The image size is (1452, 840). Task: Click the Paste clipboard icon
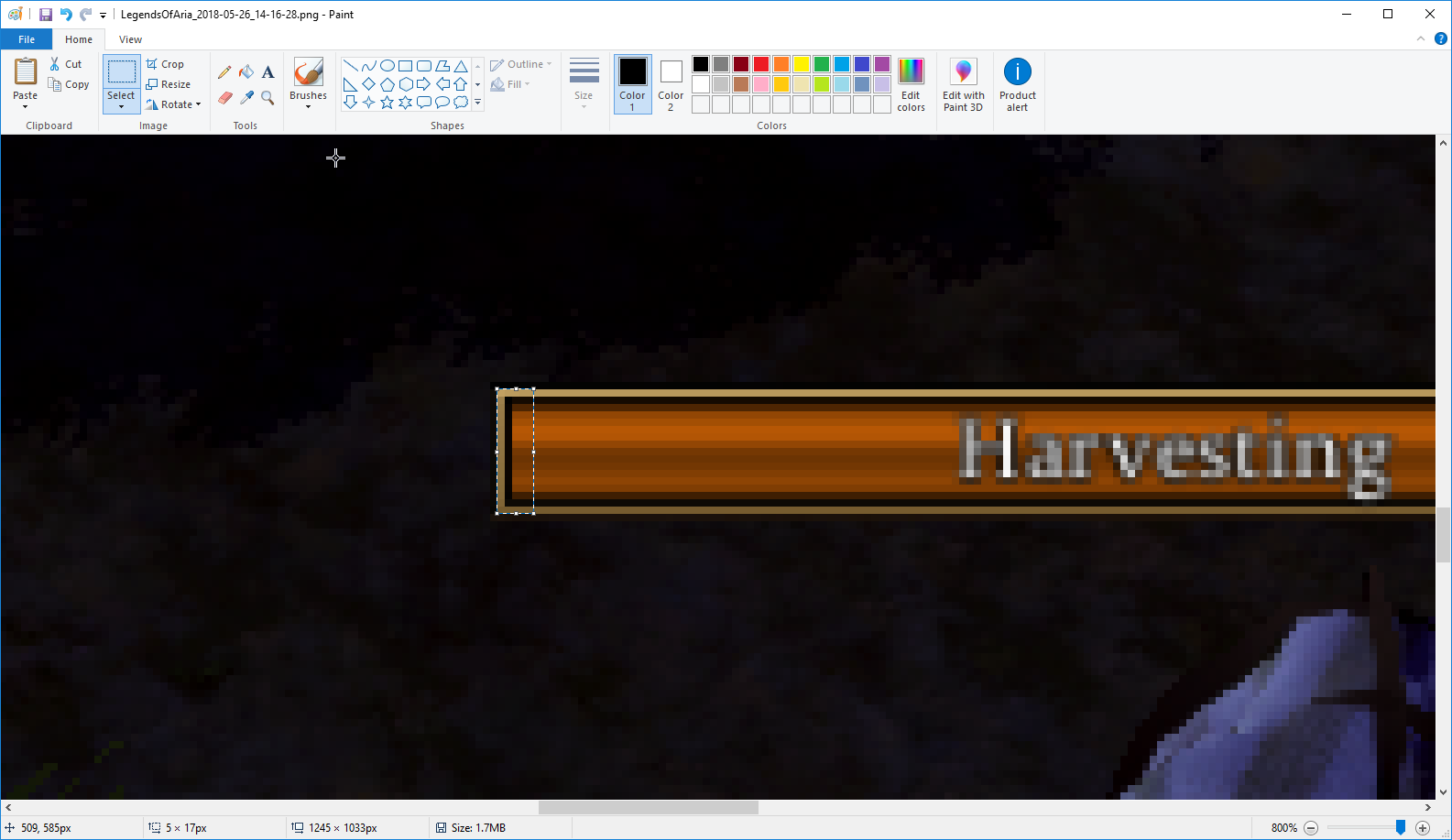[26, 71]
